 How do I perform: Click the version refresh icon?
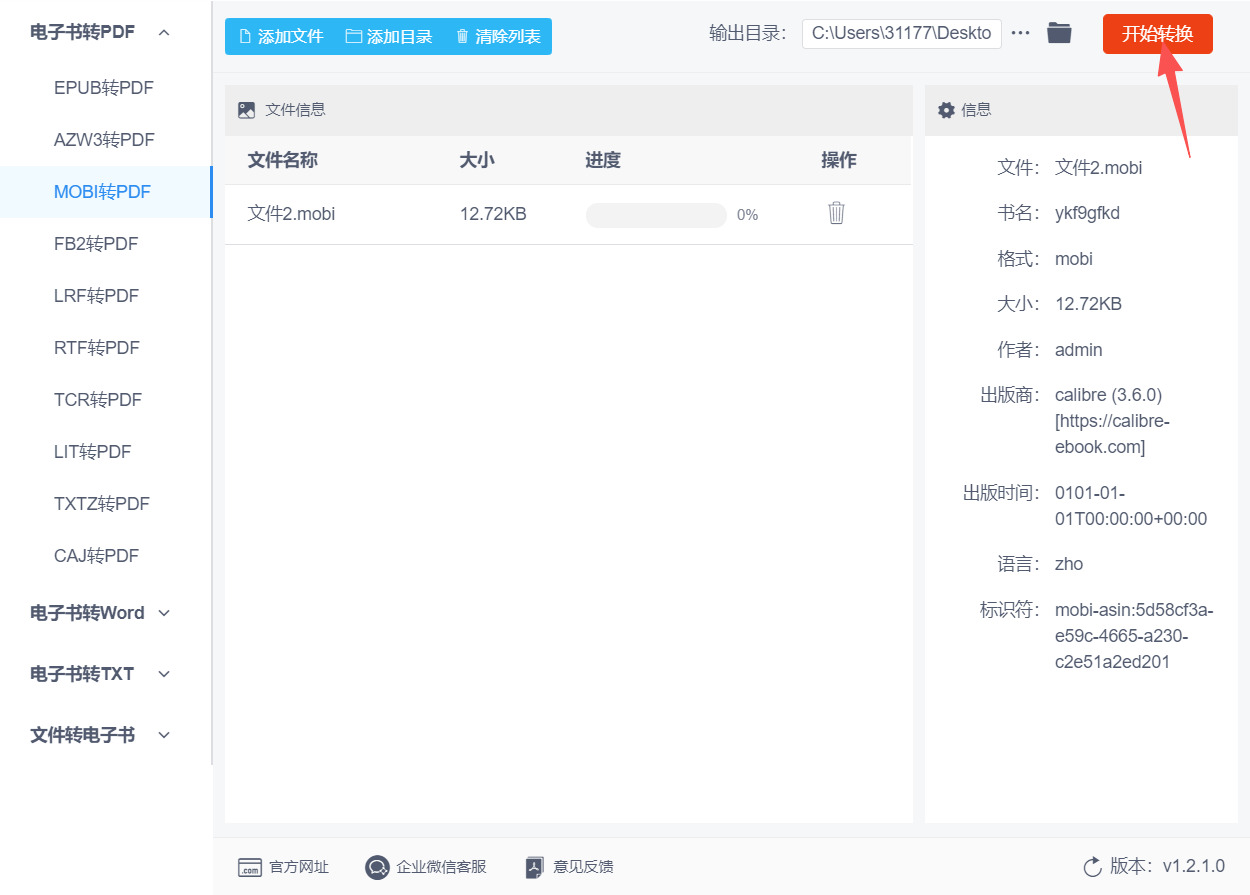(1092, 866)
